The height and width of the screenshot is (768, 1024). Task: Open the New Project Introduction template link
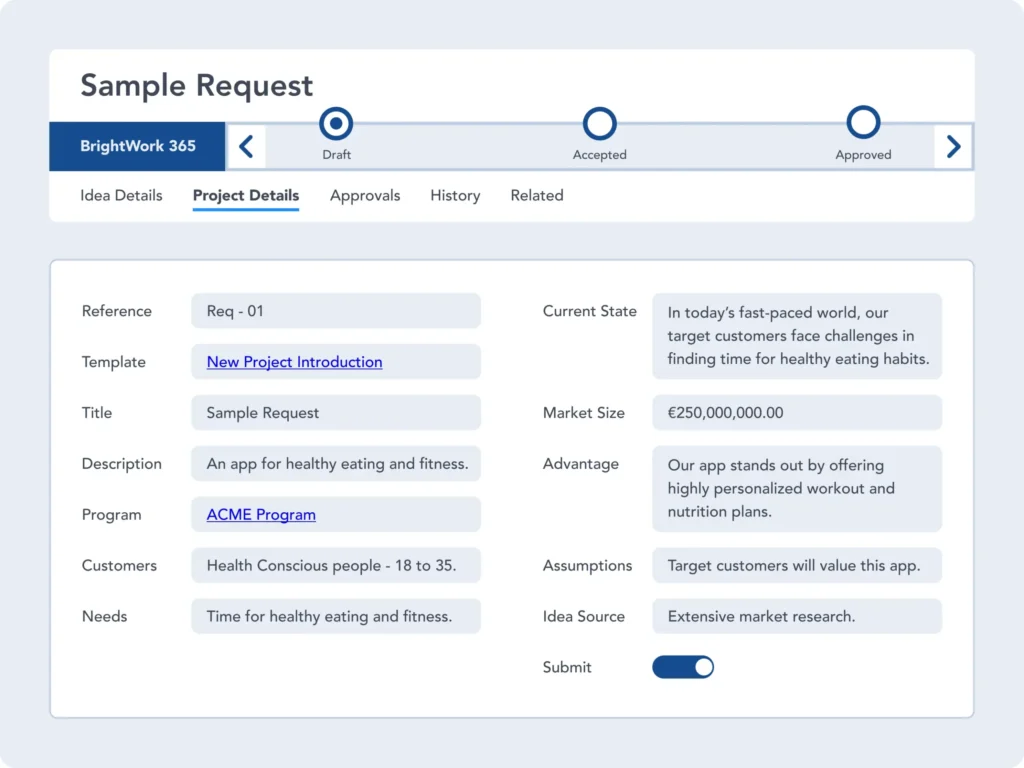[x=294, y=362]
